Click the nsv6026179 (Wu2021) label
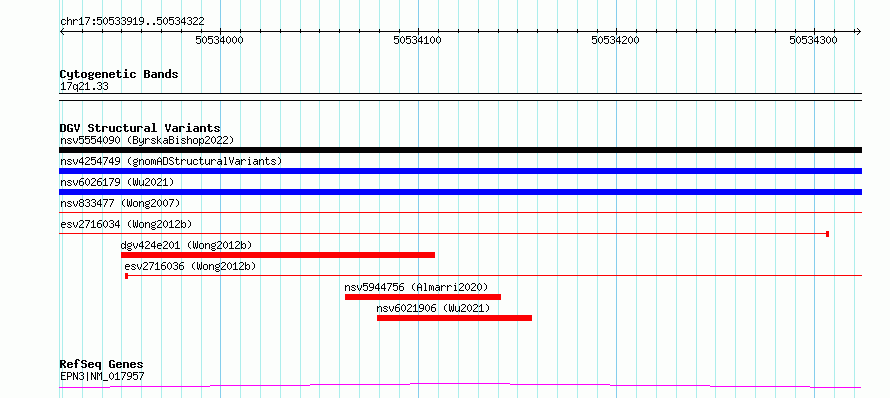This screenshot has width=890, height=398. point(117,182)
